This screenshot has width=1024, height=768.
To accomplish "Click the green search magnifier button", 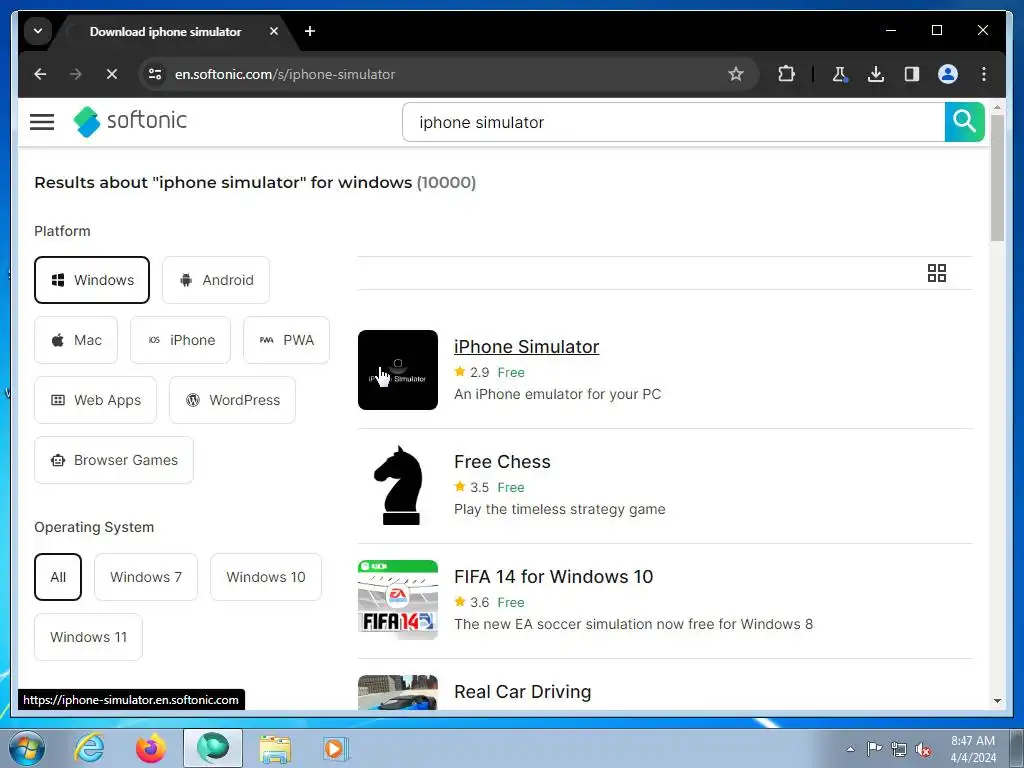I will click(964, 121).
